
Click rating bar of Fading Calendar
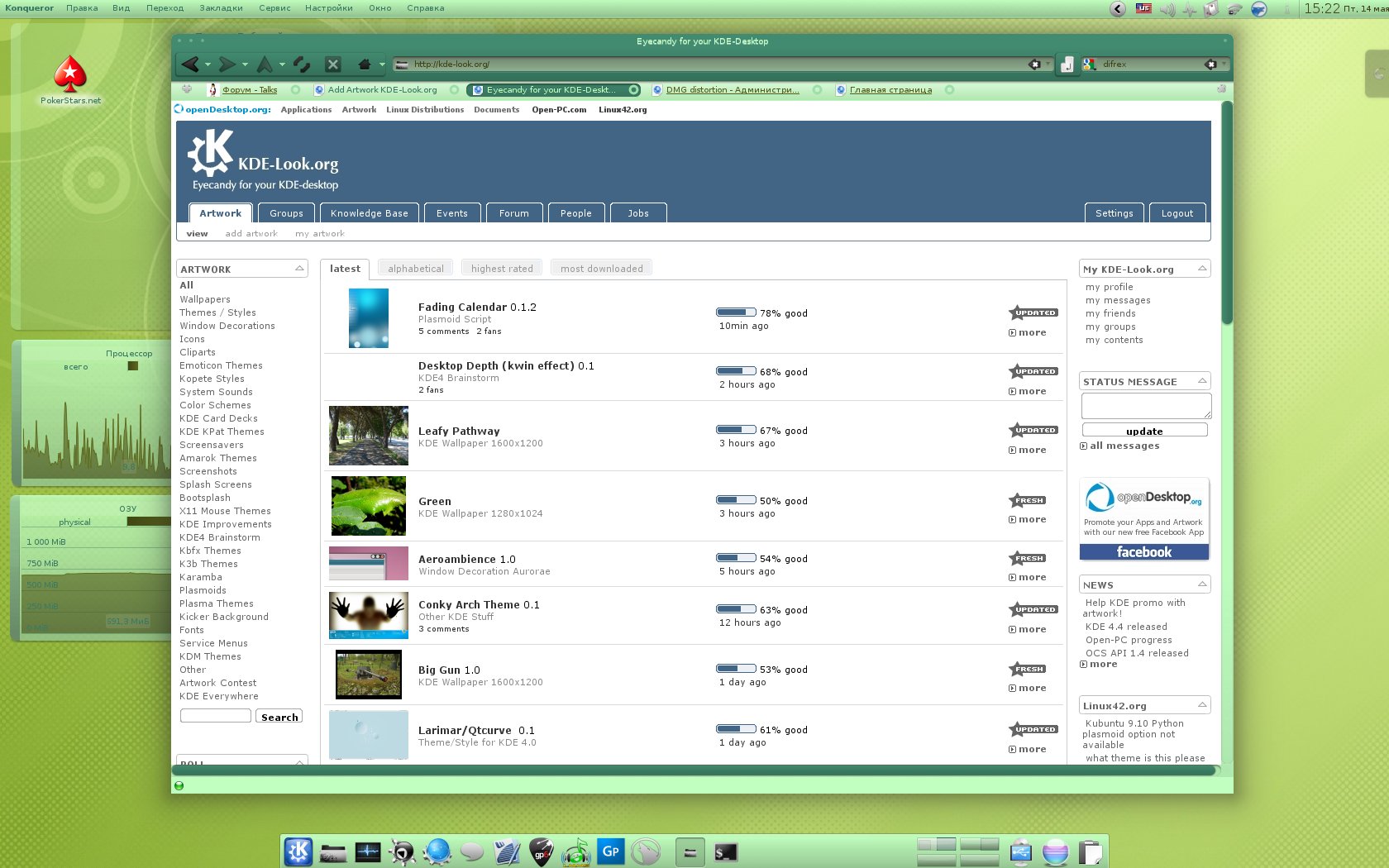tap(736, 312)
